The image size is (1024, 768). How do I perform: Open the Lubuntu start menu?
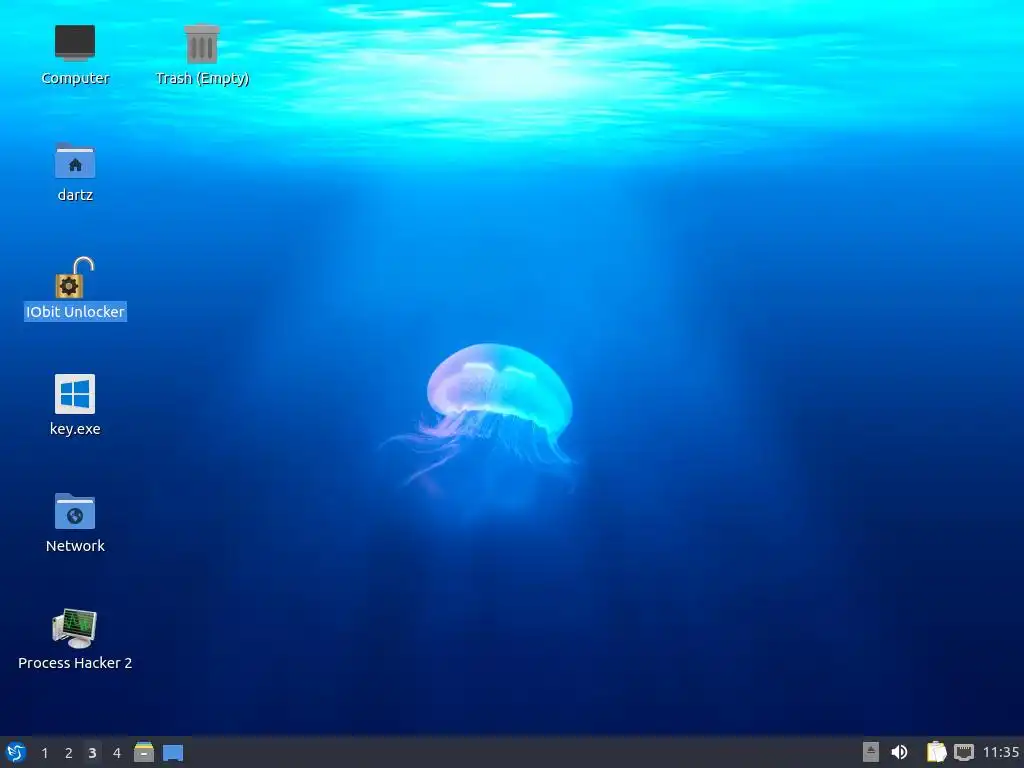click(x=16, y=752)
